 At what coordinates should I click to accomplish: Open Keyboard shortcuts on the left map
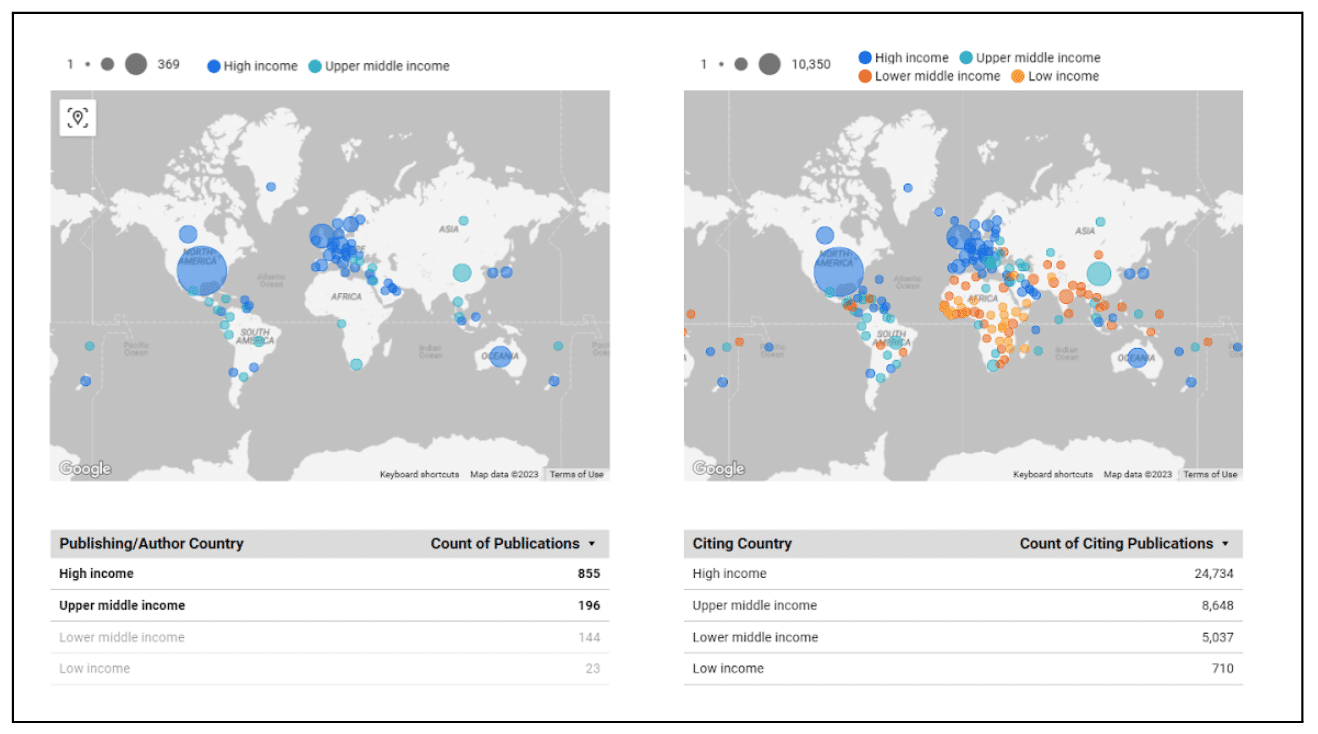pos(419,475)
